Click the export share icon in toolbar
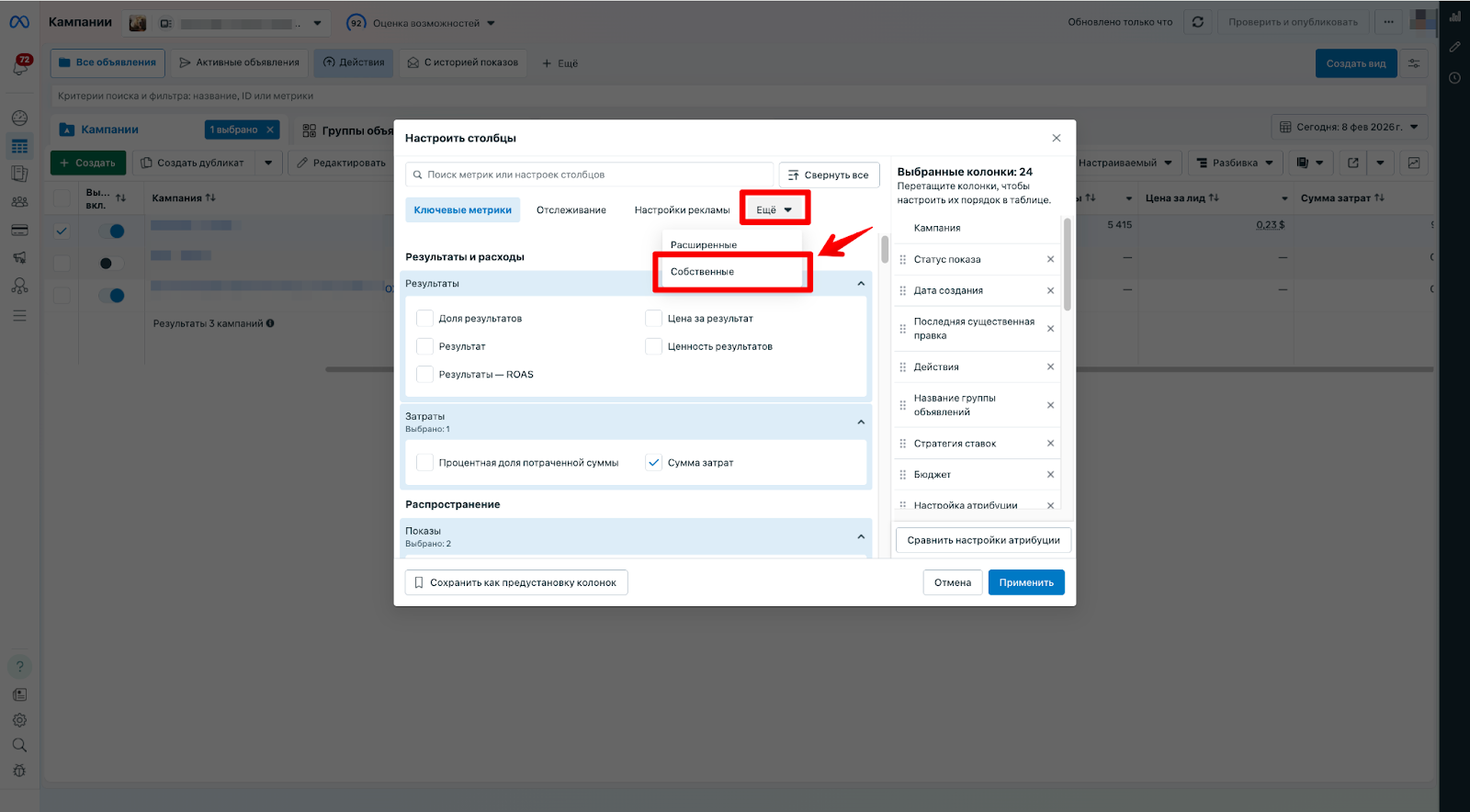This screenshot has height=812, width=1470. (1352, 163)
